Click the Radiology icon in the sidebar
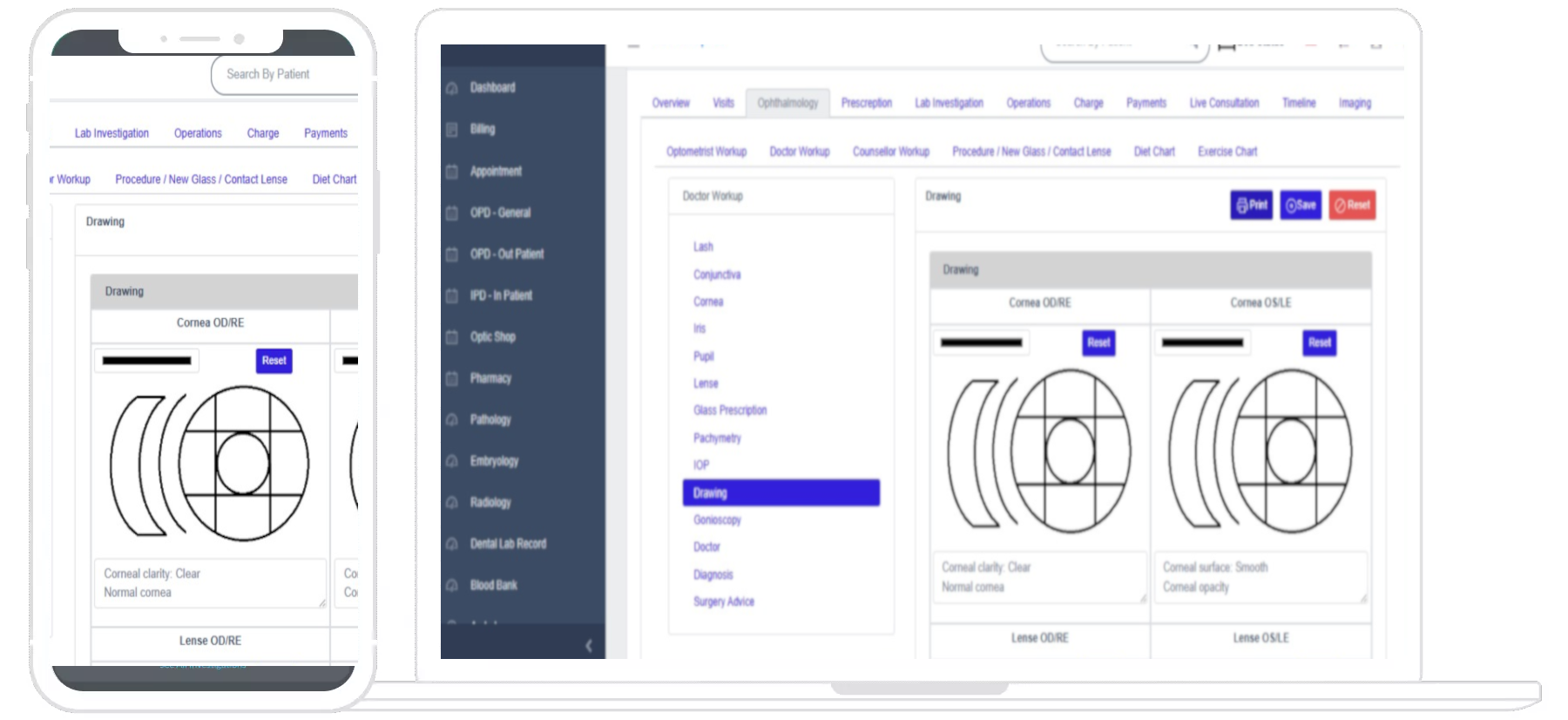The image size is (1568, 720). pyautogui.click(x=452, y=503)
